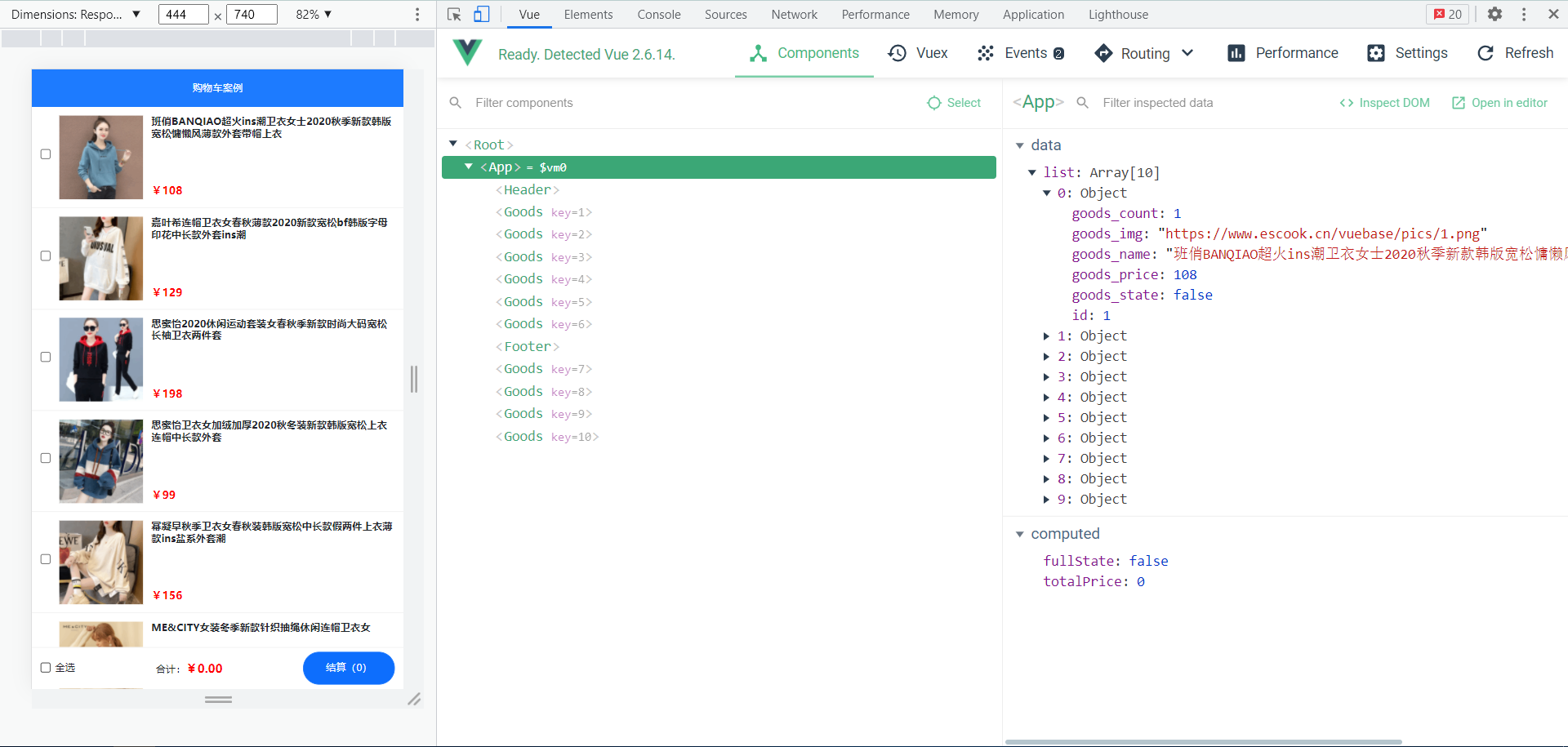Viewport: 1568px width, 747px height.
Task: Expand the 5: Object entry
Action: tap(1047, 418)
